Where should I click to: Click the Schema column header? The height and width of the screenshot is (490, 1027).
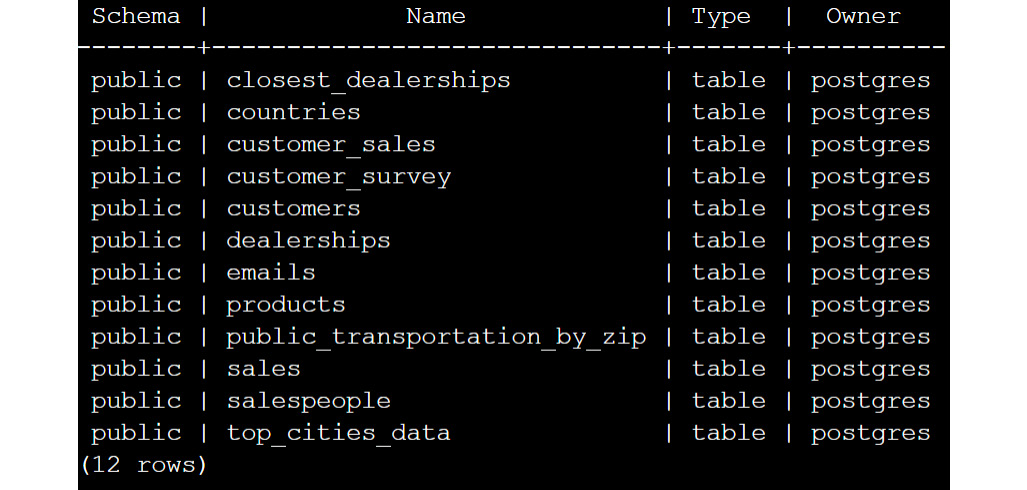click(136, 16)
